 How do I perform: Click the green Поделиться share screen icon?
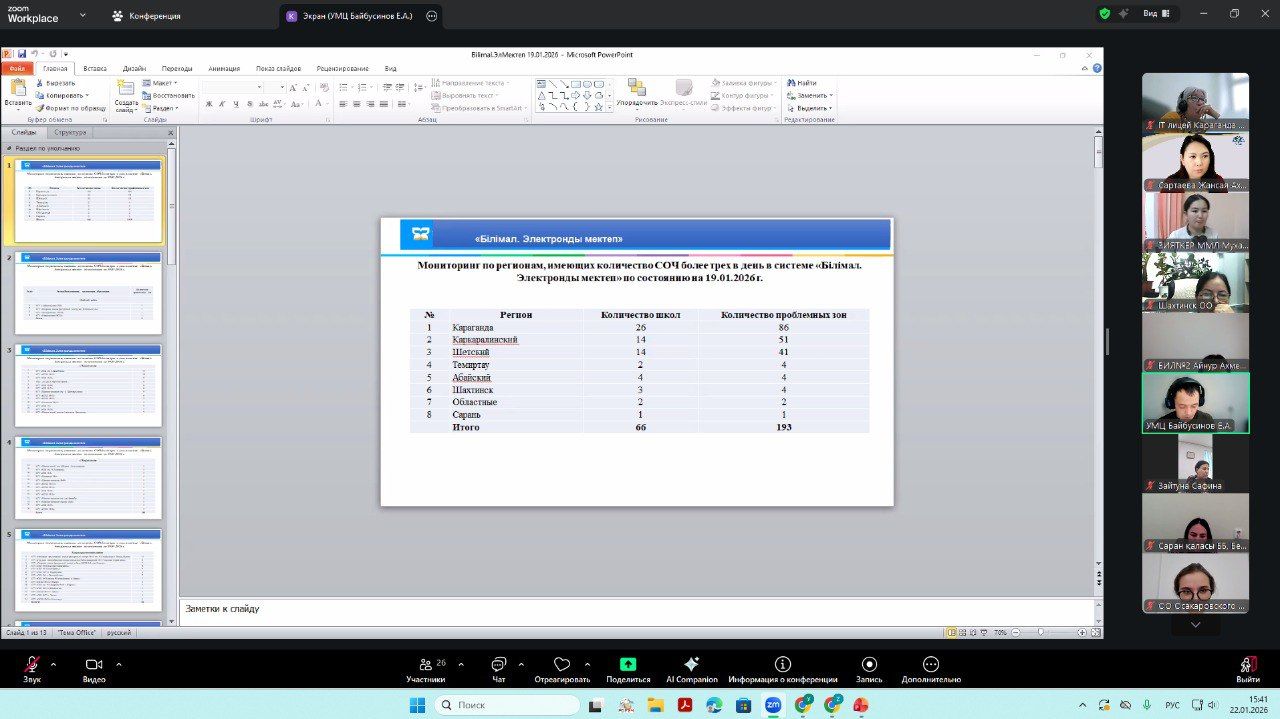click(627, 666)
